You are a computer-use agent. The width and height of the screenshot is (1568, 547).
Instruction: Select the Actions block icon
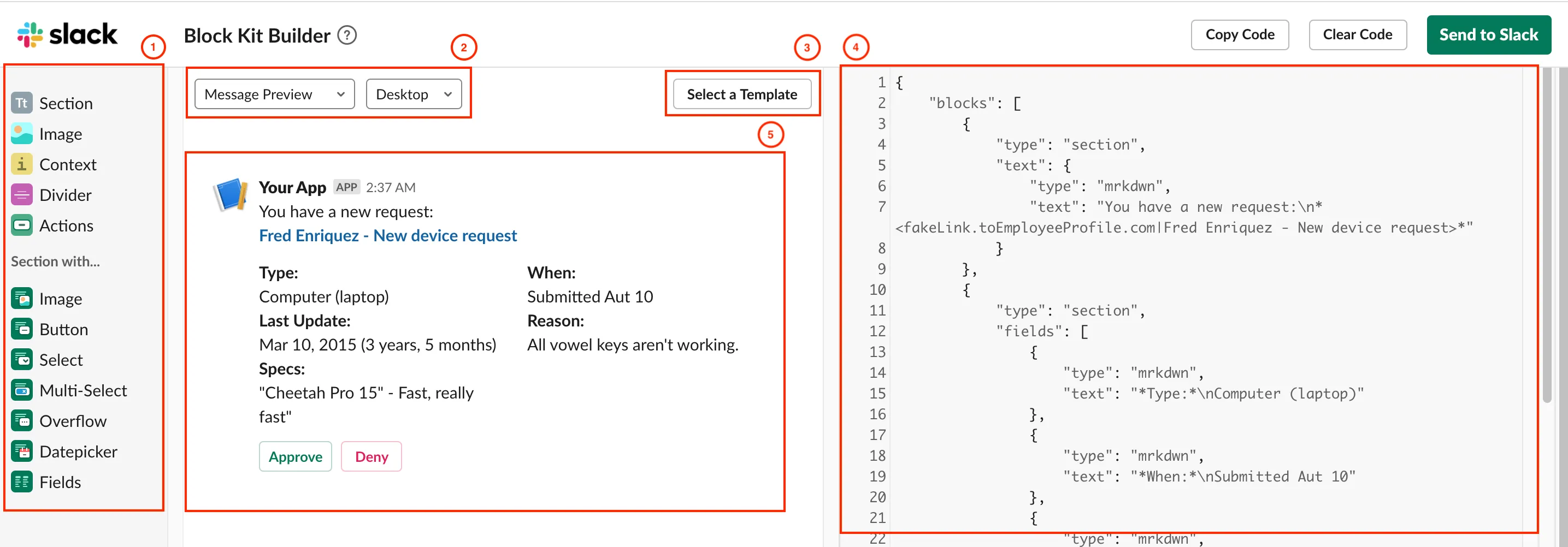point(21,225)
